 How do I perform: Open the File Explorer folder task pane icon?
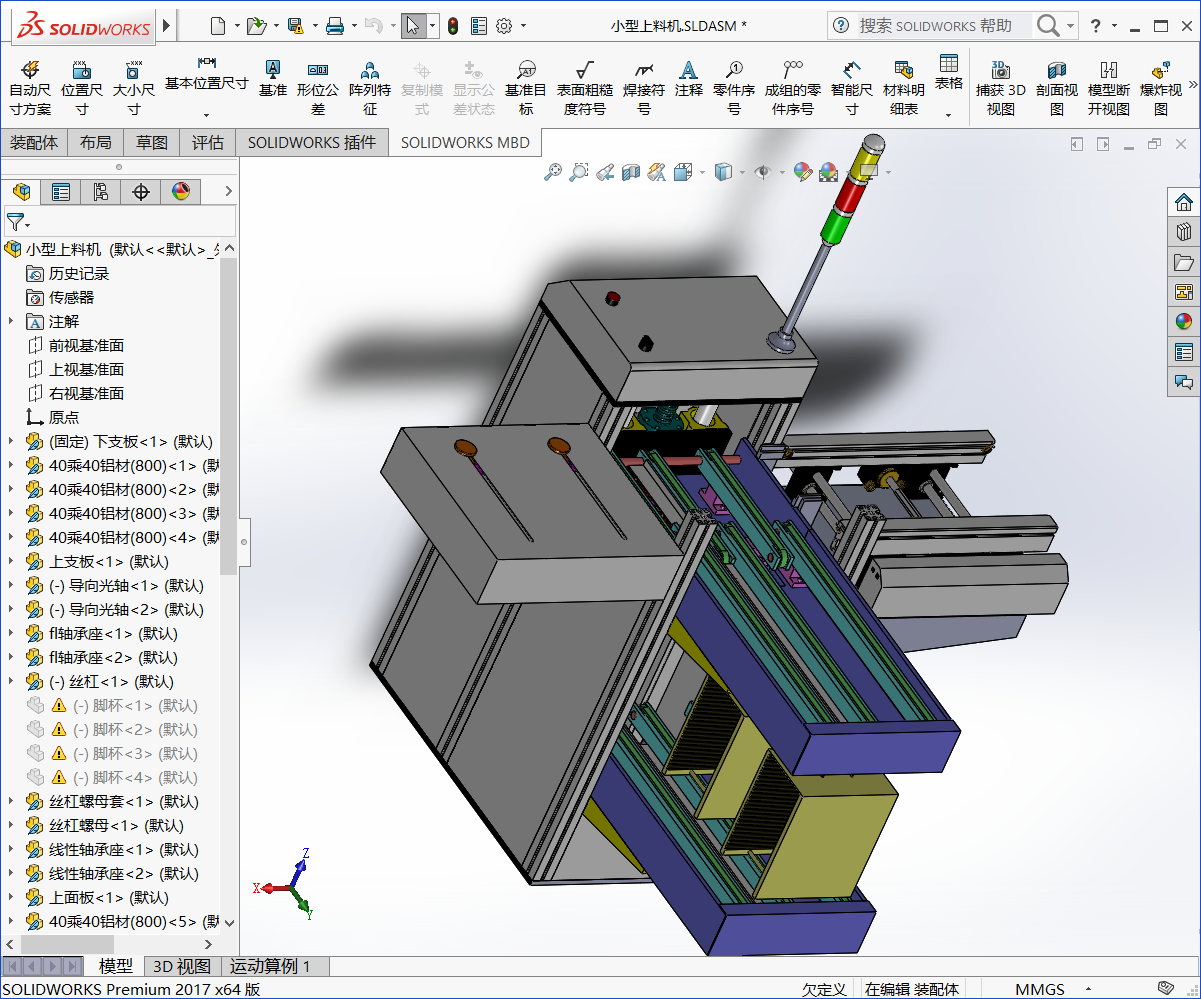pyautogui.click(x=1184, y=262)
